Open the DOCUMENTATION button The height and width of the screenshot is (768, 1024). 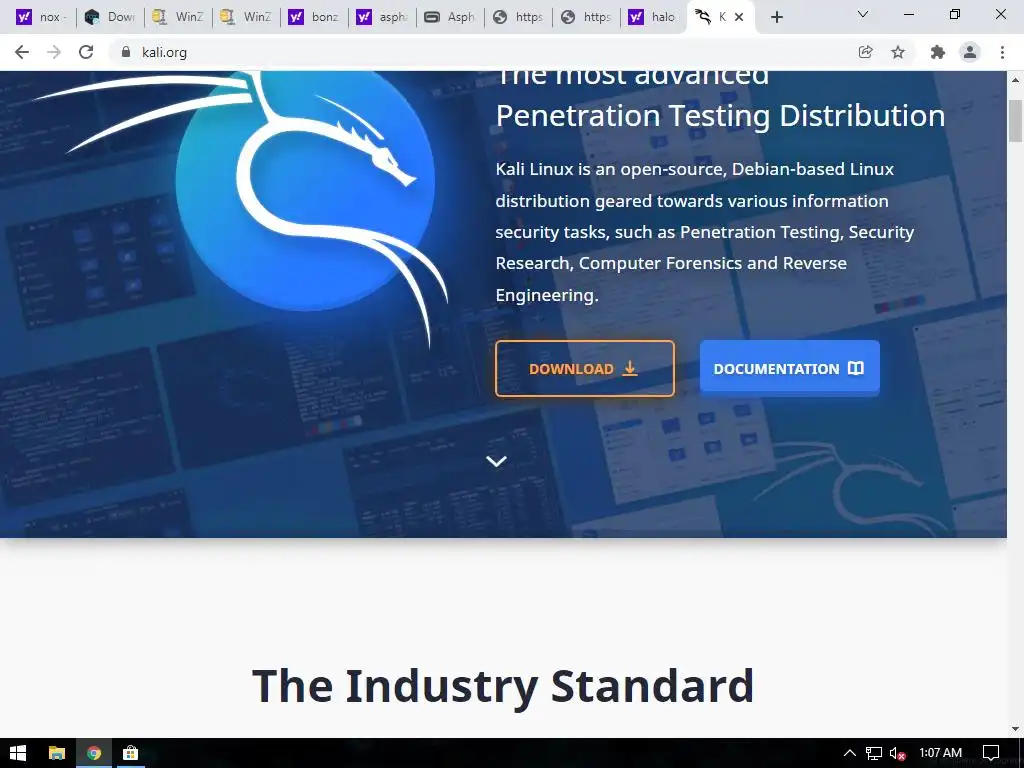point(790,368)
